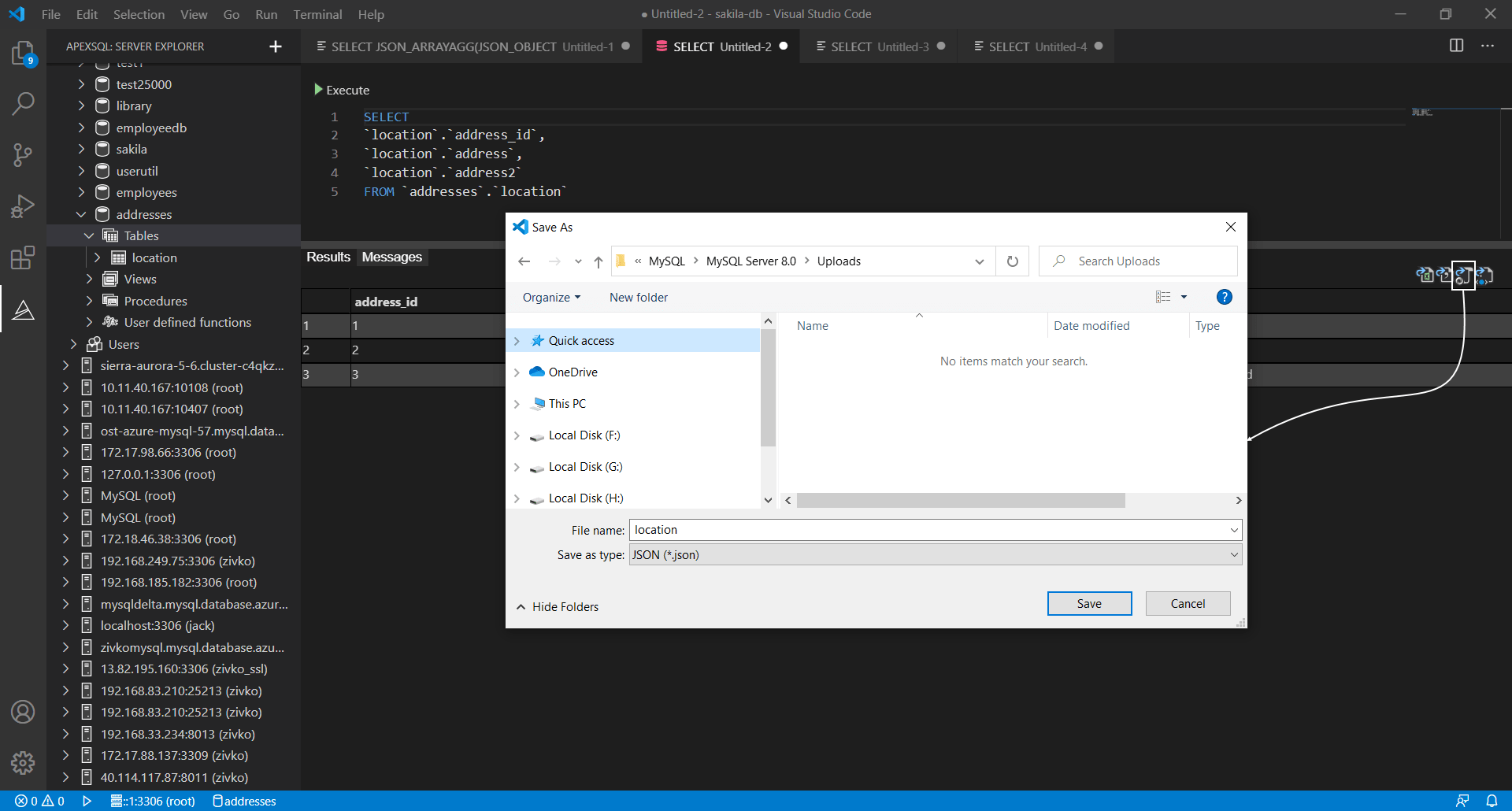Open the Source Control view
The width and height of the screenshot is (1512, 811).
click(23, 155)
